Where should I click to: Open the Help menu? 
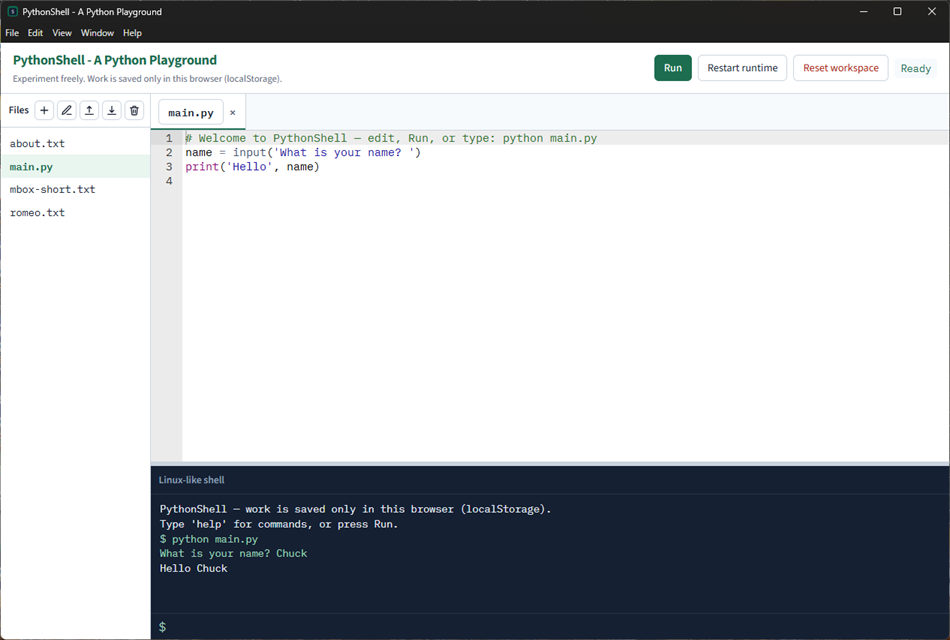(132, 33)
